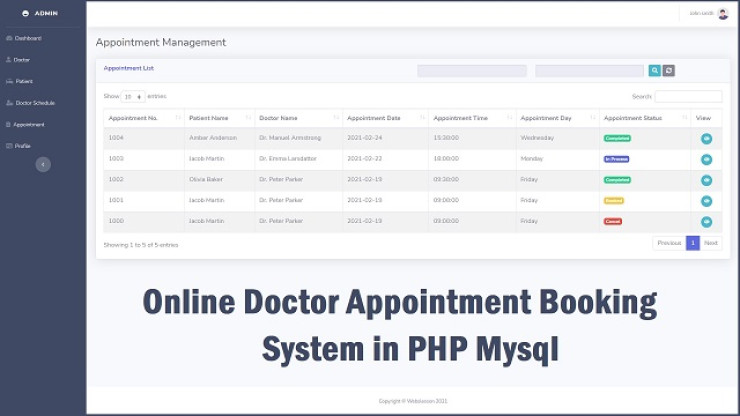Sort by Appointment No. column
Viewport: 740px width, 416px height.
click(x=144, y=118)
